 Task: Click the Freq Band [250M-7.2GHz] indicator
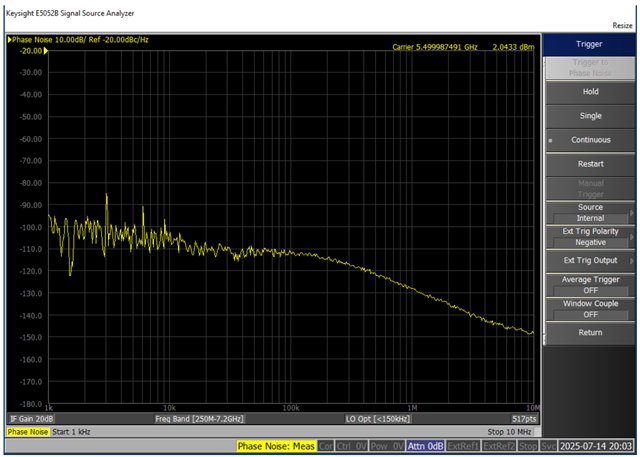[x=199, y=419]
